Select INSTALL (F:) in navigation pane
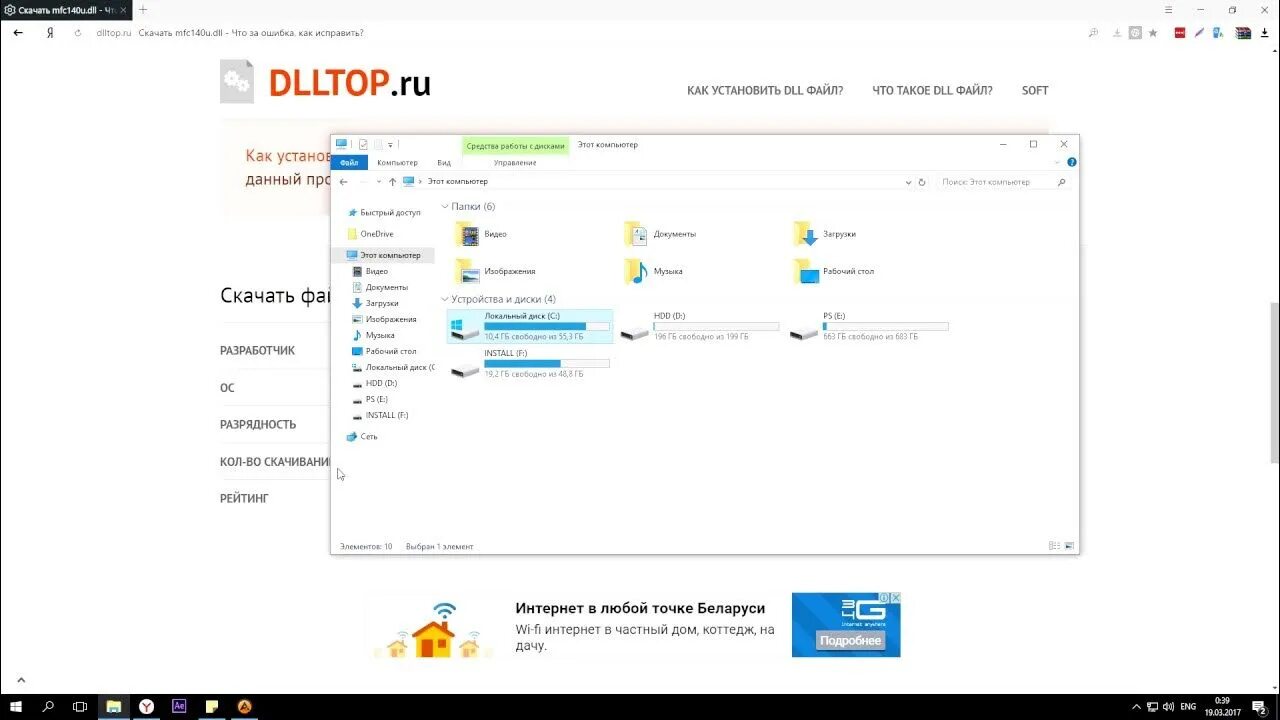 tap(380, 415)
